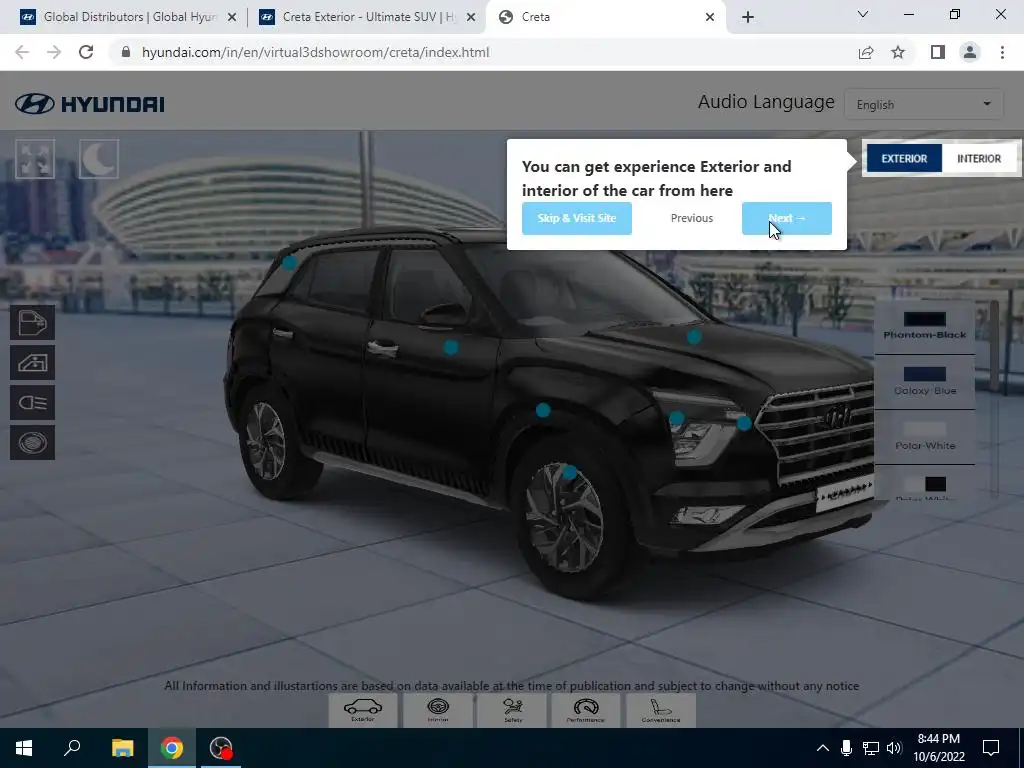Close the Global Distributors browser tab
Viewport: 1024px width, 768px height.
coord(232,17)
